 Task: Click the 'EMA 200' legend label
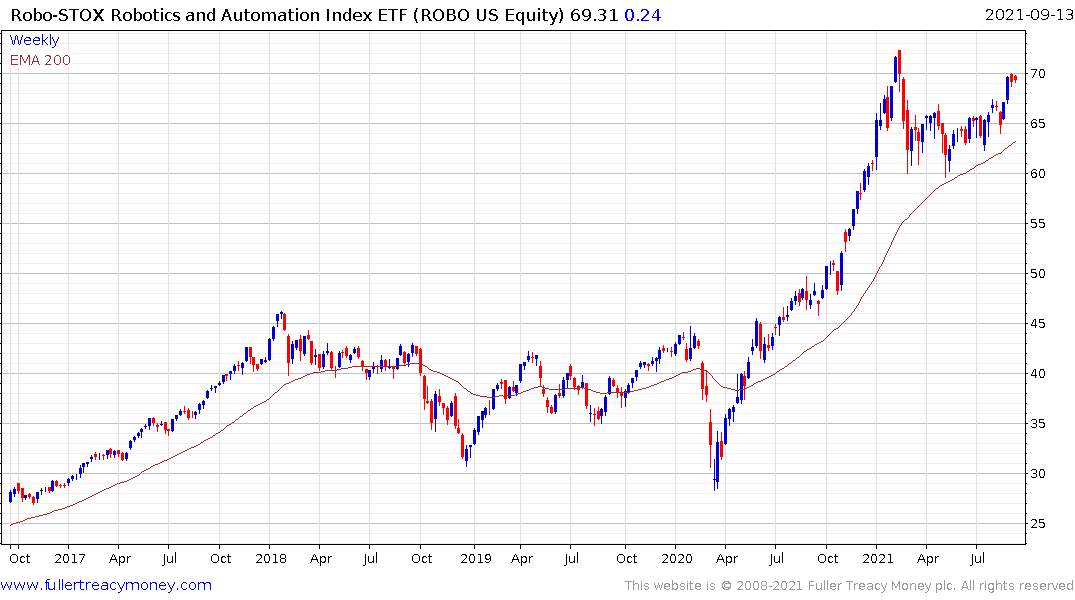click(x=40, y=60)
